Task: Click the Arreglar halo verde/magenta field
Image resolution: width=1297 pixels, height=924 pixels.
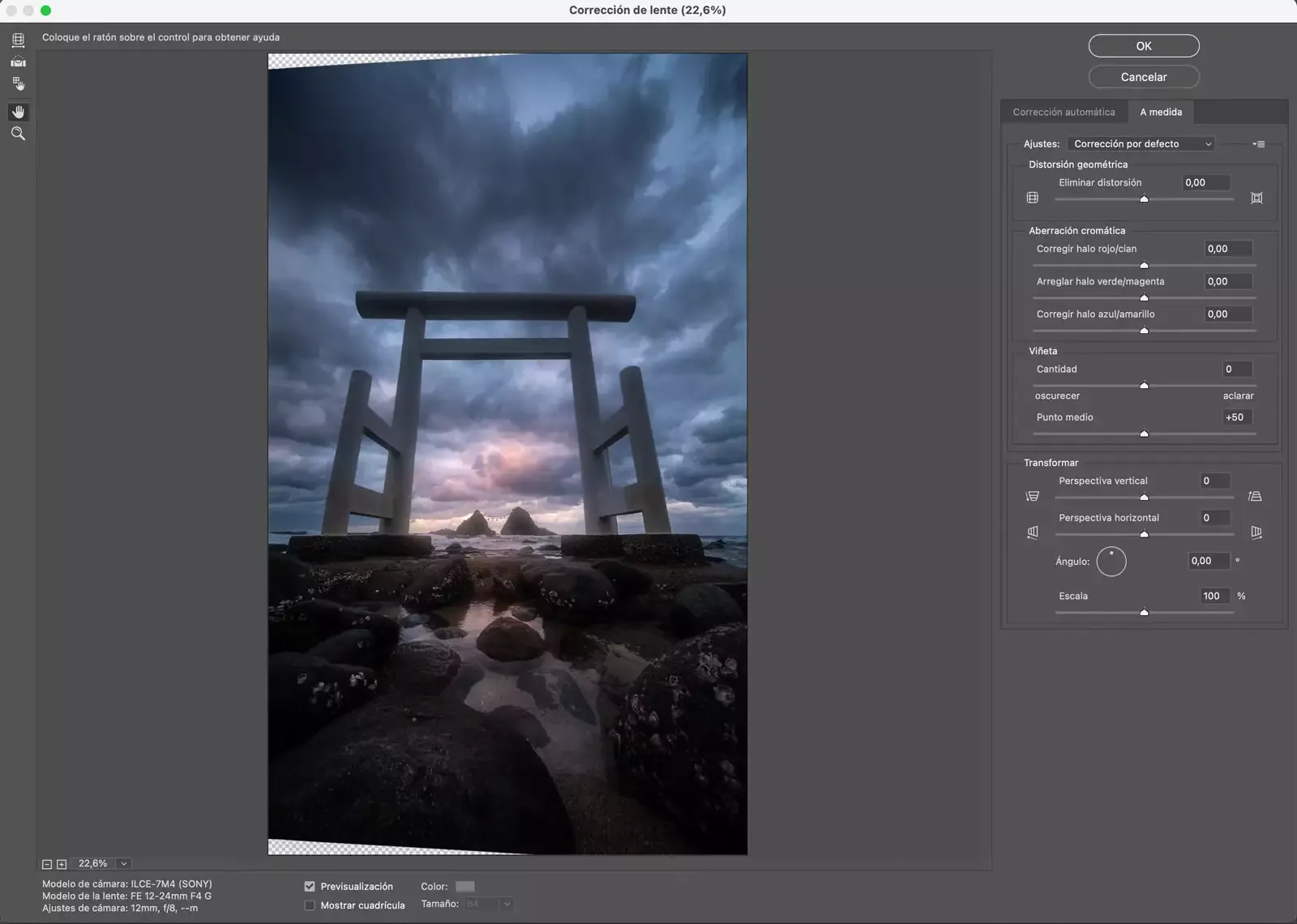Action: 1228,281
